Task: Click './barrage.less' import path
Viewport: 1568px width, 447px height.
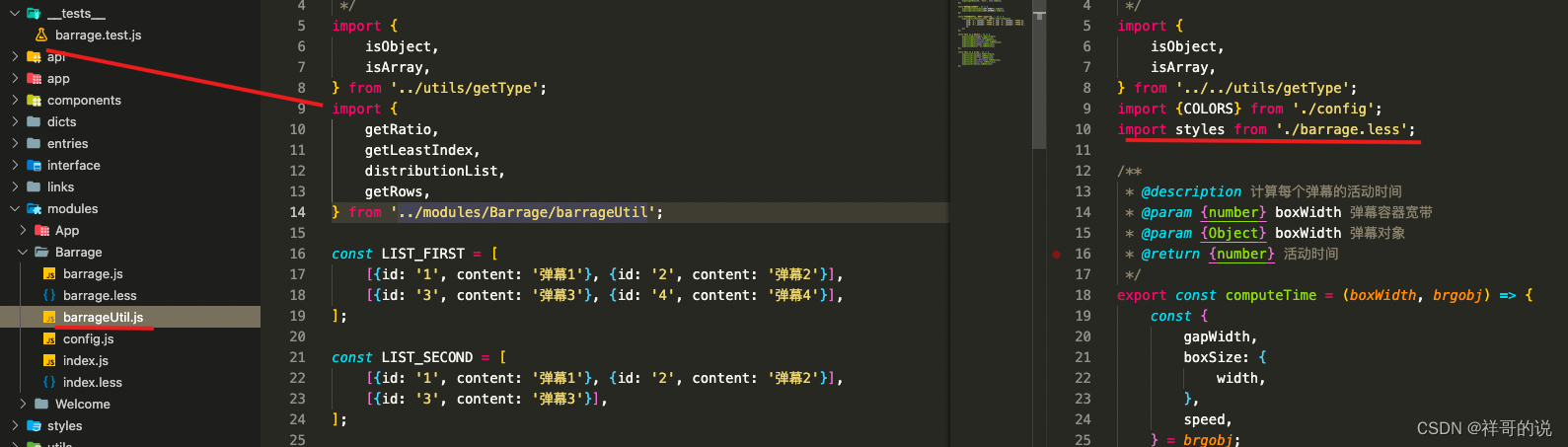Action: pos(1341,129)
